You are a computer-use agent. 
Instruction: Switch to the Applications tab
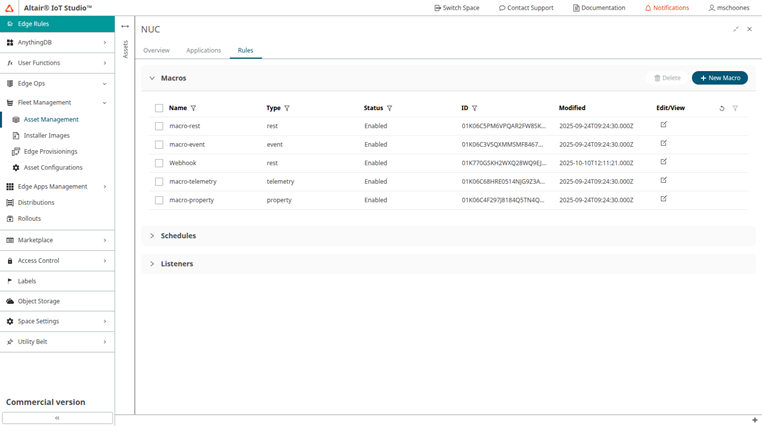(203, 50)
